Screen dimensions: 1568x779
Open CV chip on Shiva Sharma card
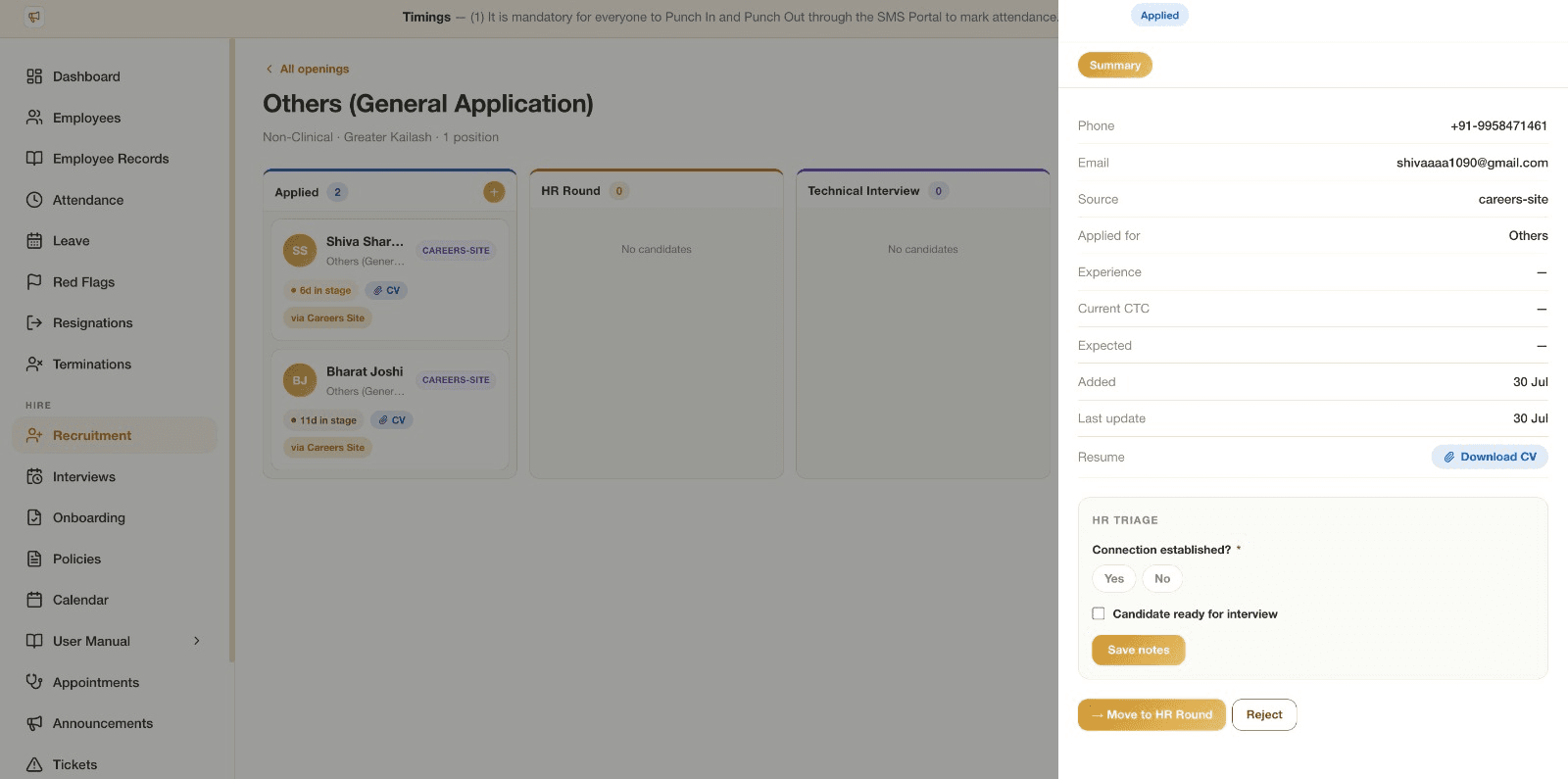[386, 290]
